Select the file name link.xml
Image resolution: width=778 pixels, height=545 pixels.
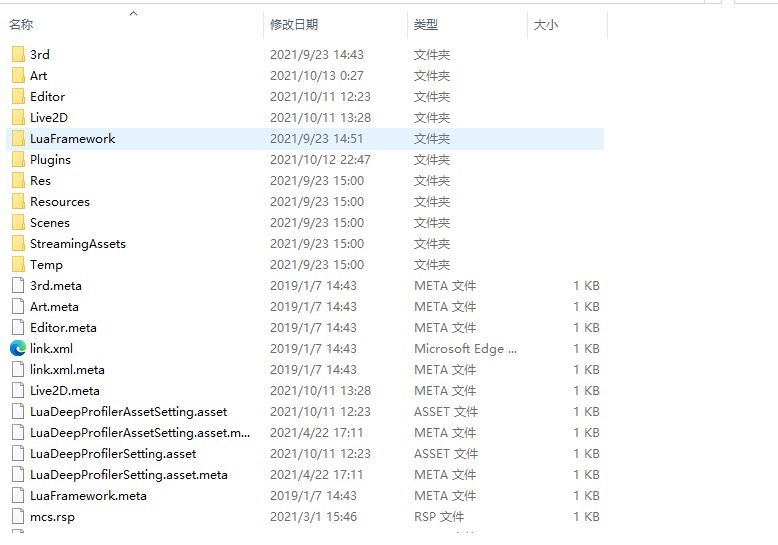pyautogui.click(x=51, y=348)
